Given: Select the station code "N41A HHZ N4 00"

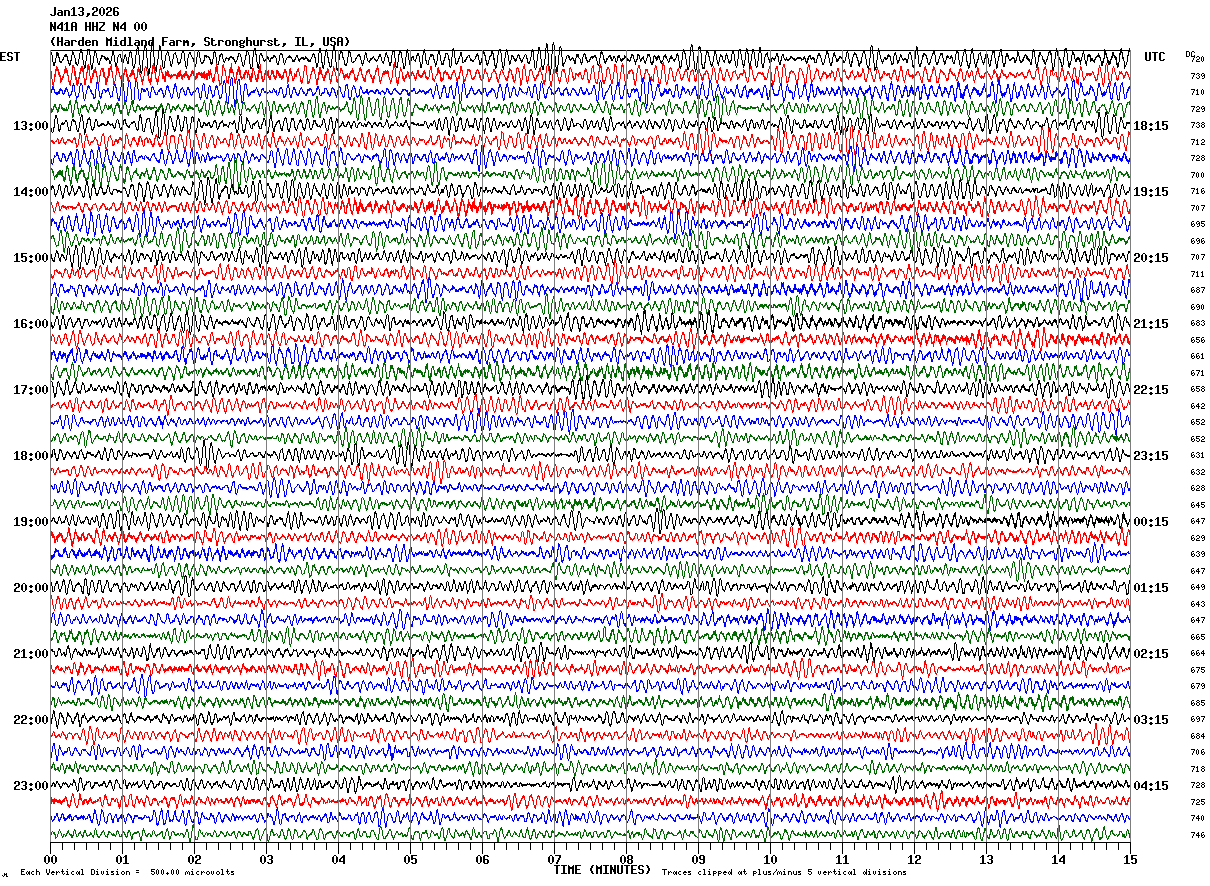Looking at the screenshot, I should pos(98,27).
